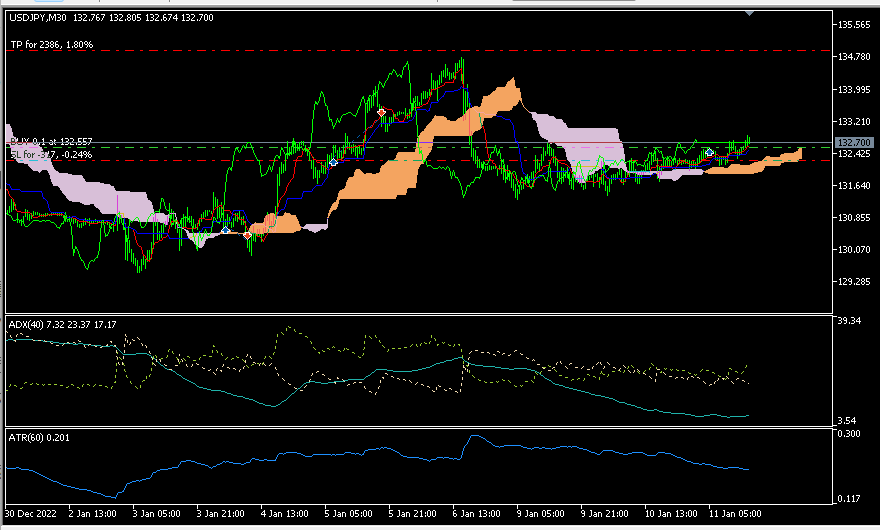Screen dimensions: 880x530
Task: Click the 135.565 price scale value
Action: tap(853, 25)
